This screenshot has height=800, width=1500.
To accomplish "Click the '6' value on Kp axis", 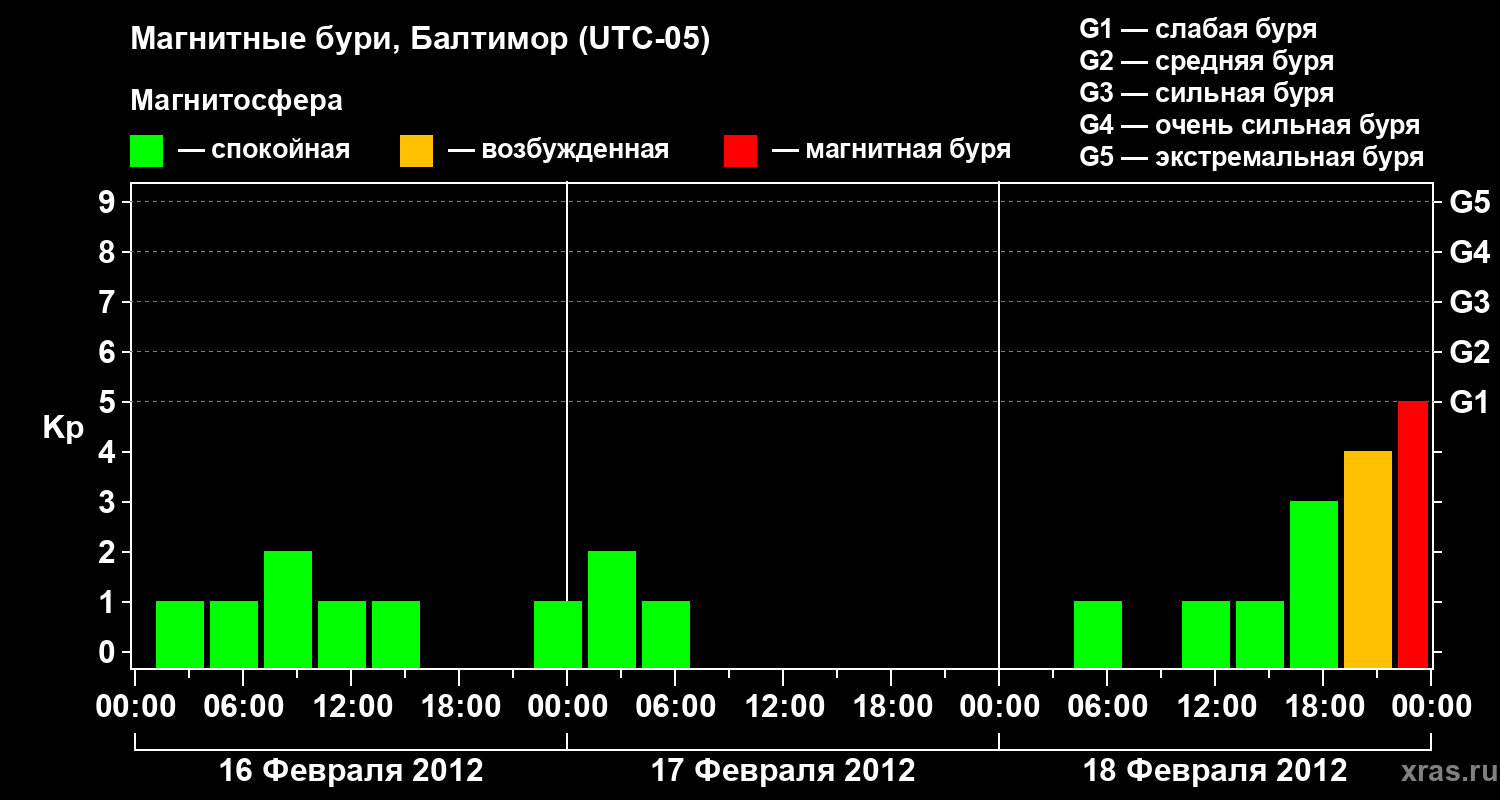I will [x=109, y=352].
